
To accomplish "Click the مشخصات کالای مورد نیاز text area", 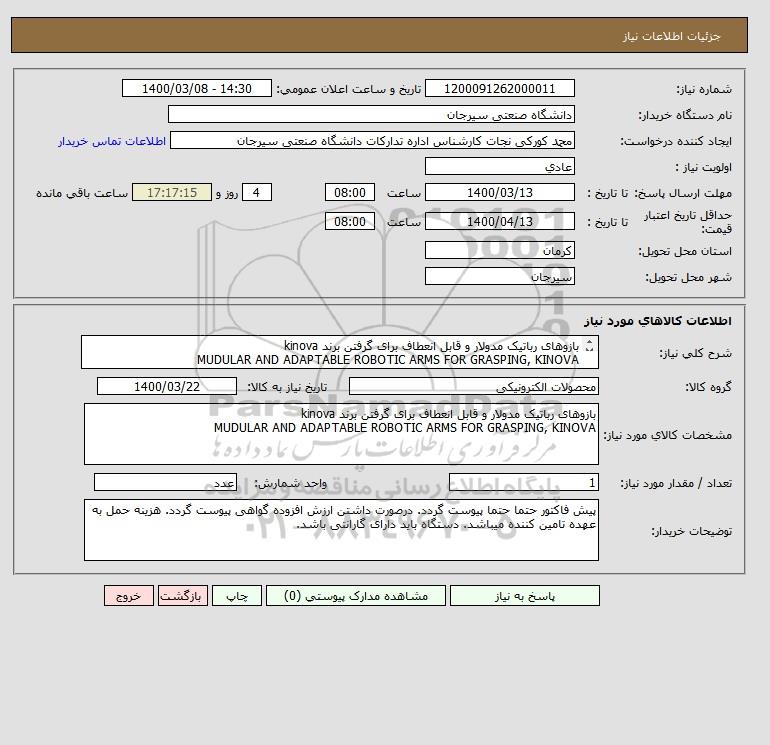I will tap(341, 434).
